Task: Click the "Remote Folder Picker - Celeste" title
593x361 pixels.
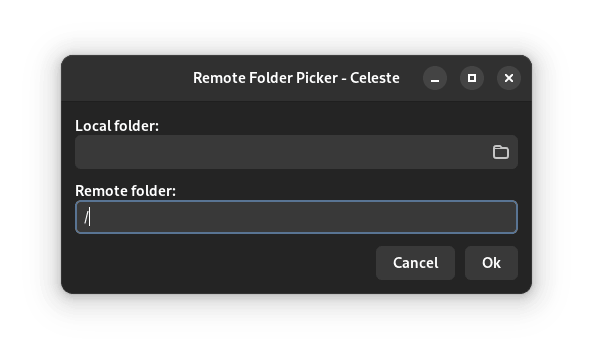Action: 296,78
